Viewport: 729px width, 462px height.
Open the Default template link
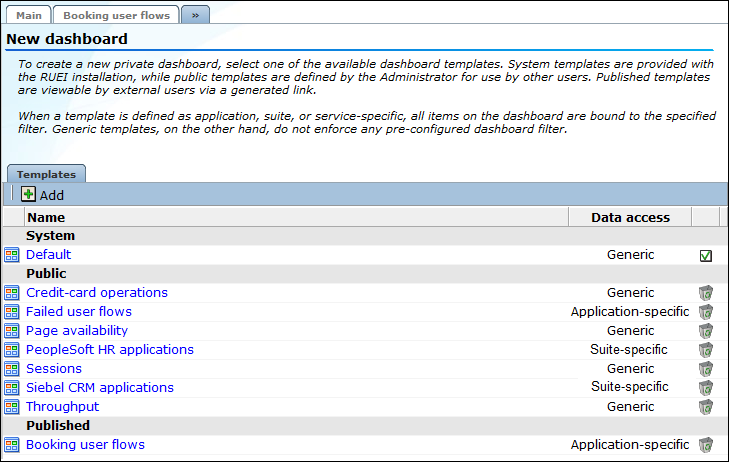click(x=48, y=255)
